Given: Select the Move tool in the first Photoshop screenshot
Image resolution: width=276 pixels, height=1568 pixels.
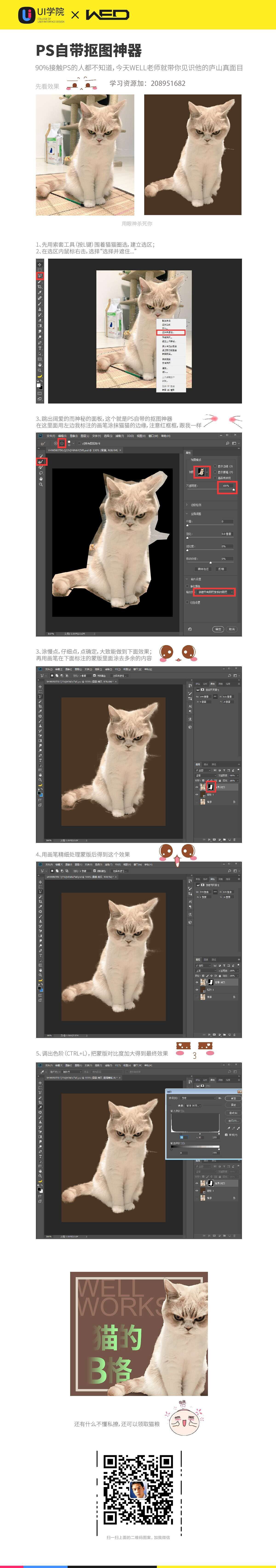Looking at the screenshot, I should click(x=40, y=265).
